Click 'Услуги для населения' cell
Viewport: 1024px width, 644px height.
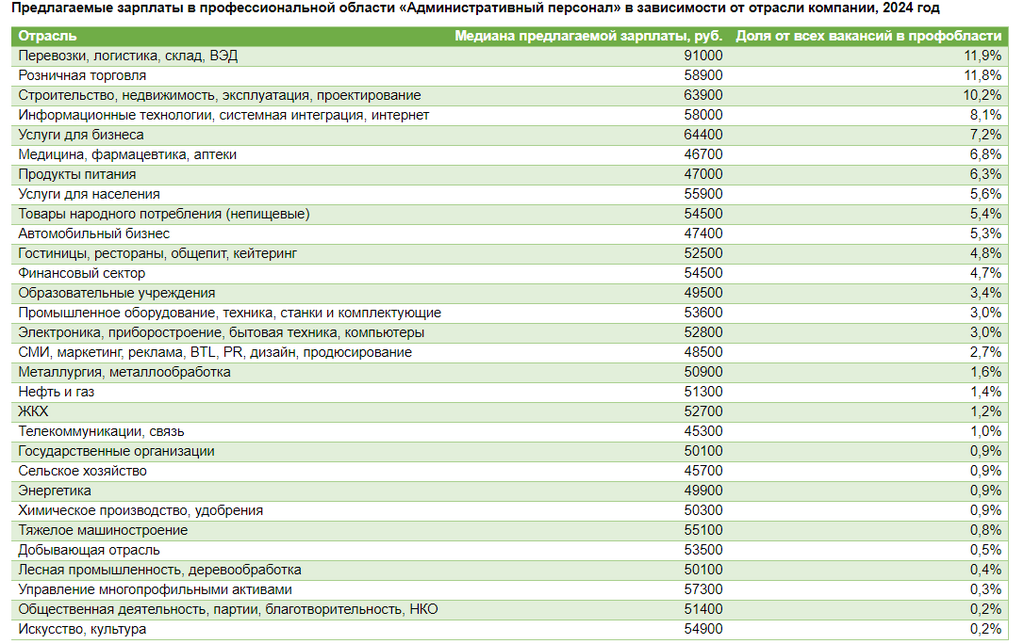[x=89, y=195]
